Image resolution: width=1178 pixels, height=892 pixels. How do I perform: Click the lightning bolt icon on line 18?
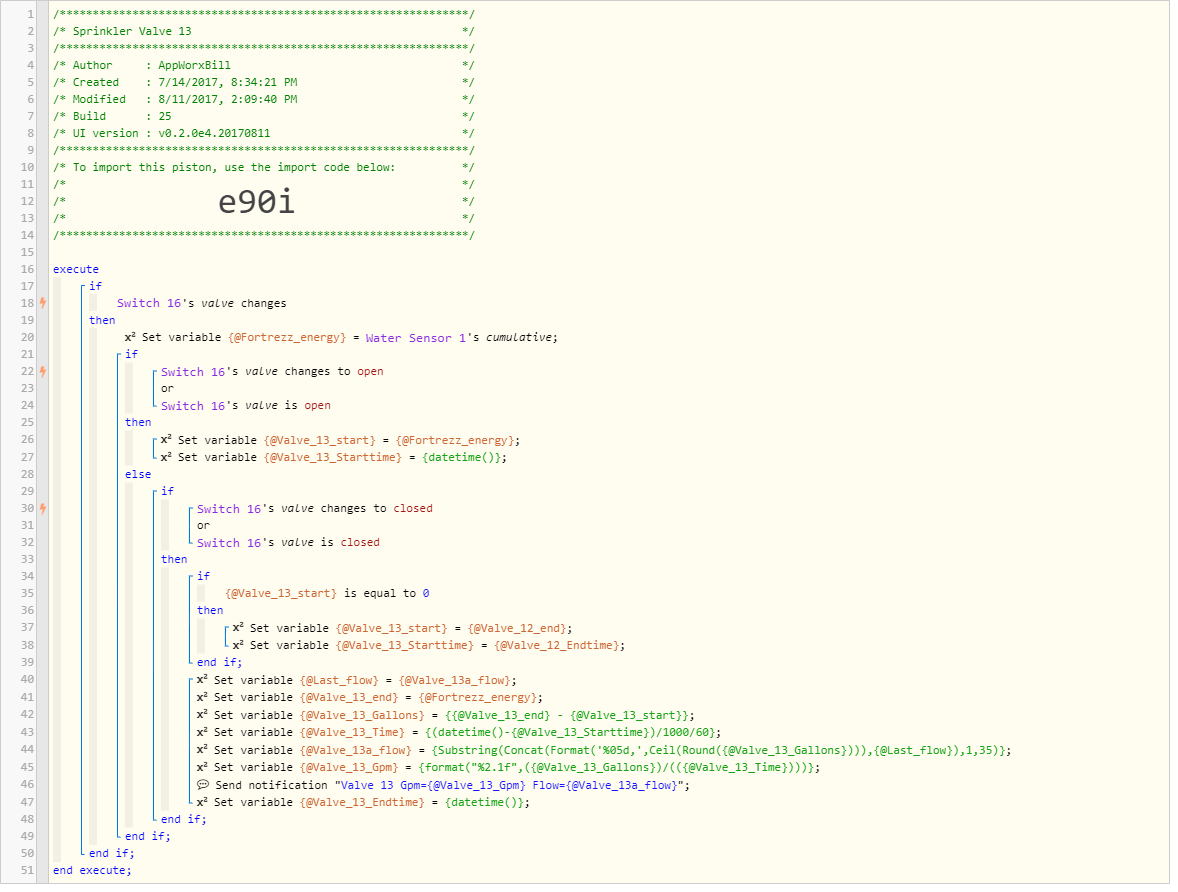pos(43,303)
